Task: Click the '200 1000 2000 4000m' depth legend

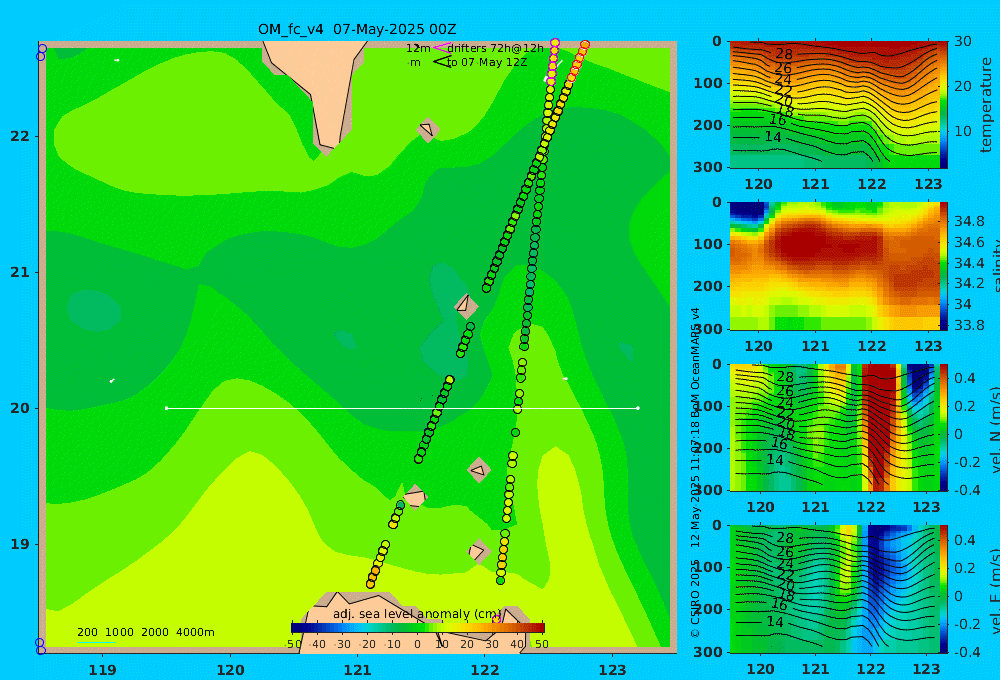Action: (145, 632)
